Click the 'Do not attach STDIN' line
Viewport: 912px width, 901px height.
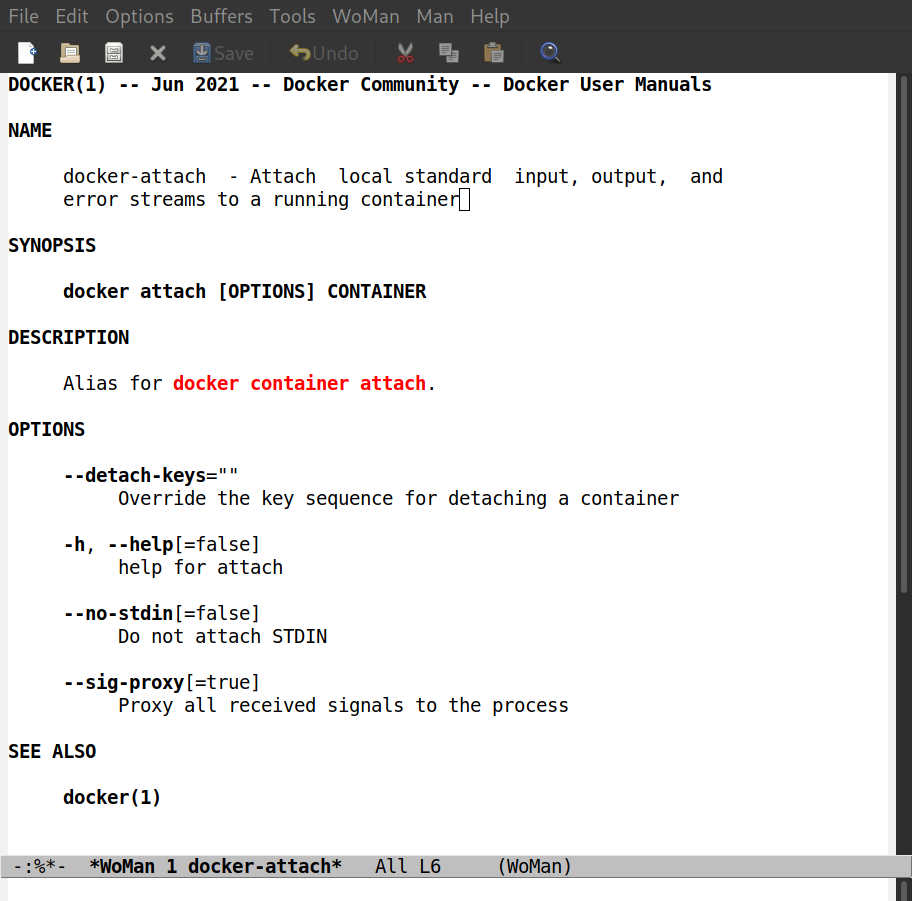point(222,636)
